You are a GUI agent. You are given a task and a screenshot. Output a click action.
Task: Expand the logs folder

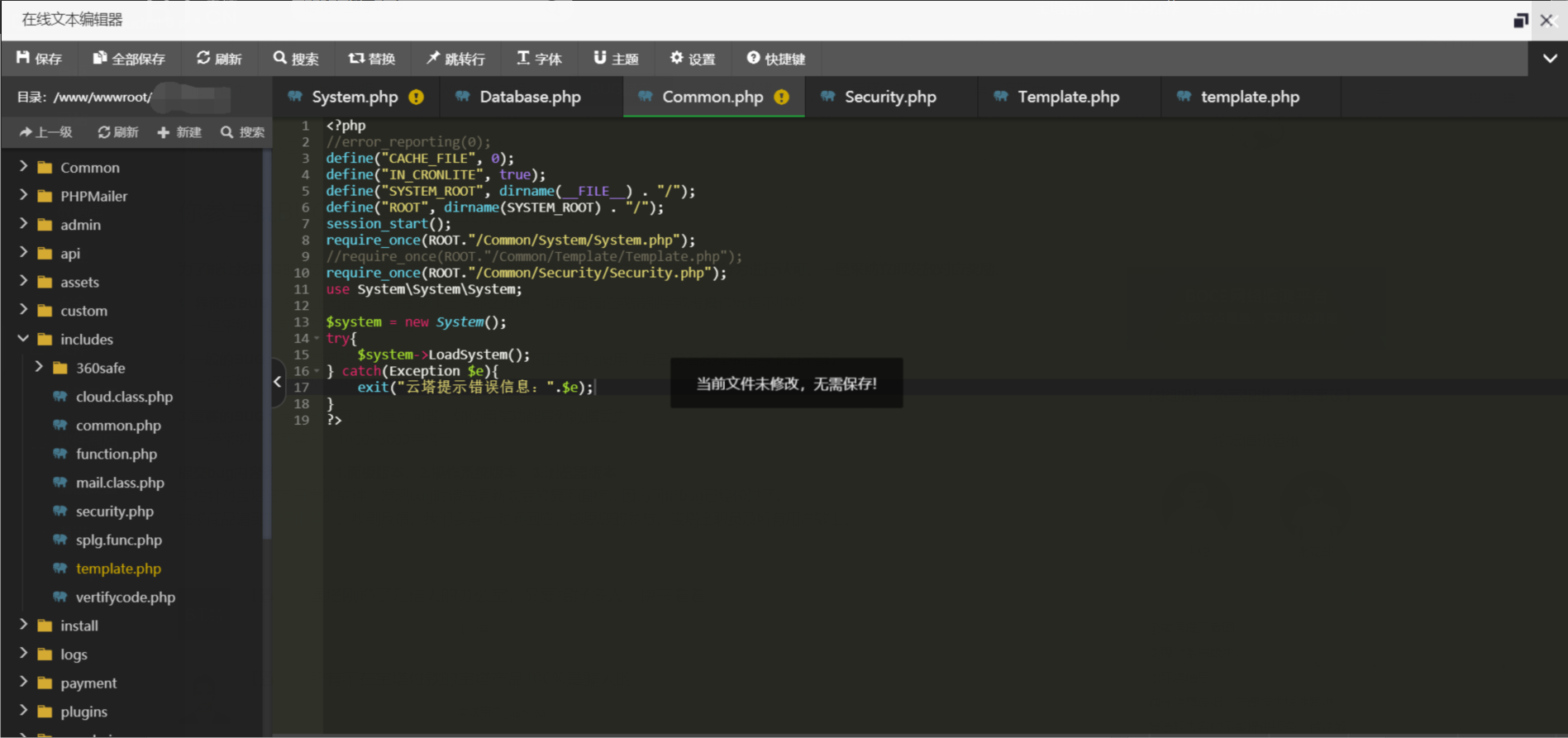pyautogui.click(x=23, y=654)
